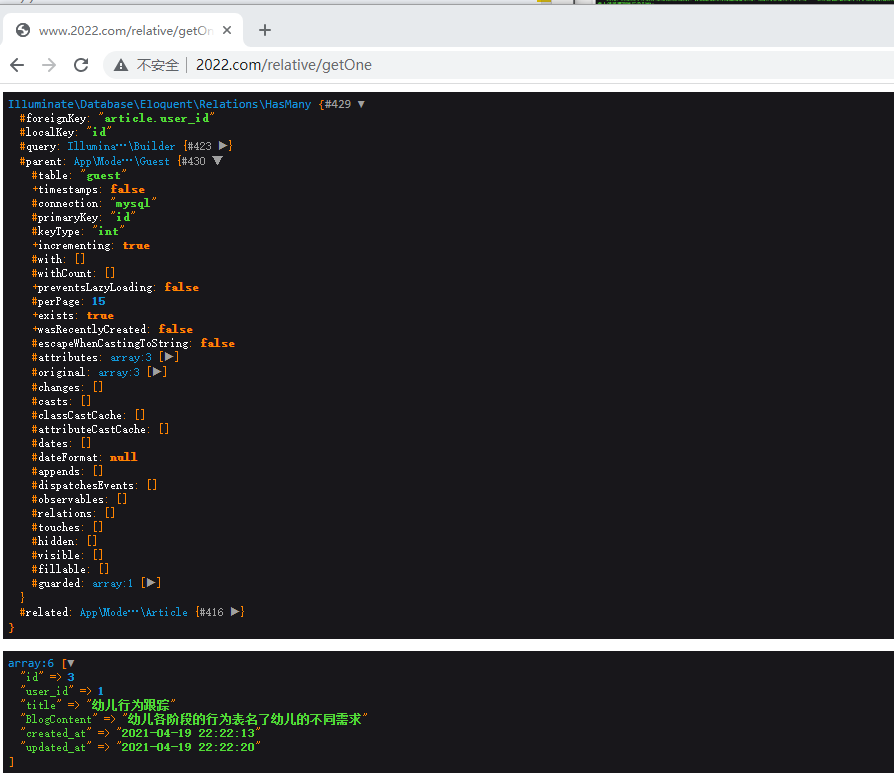
Task: Click the #dateFormat null value
Action: 123,457
